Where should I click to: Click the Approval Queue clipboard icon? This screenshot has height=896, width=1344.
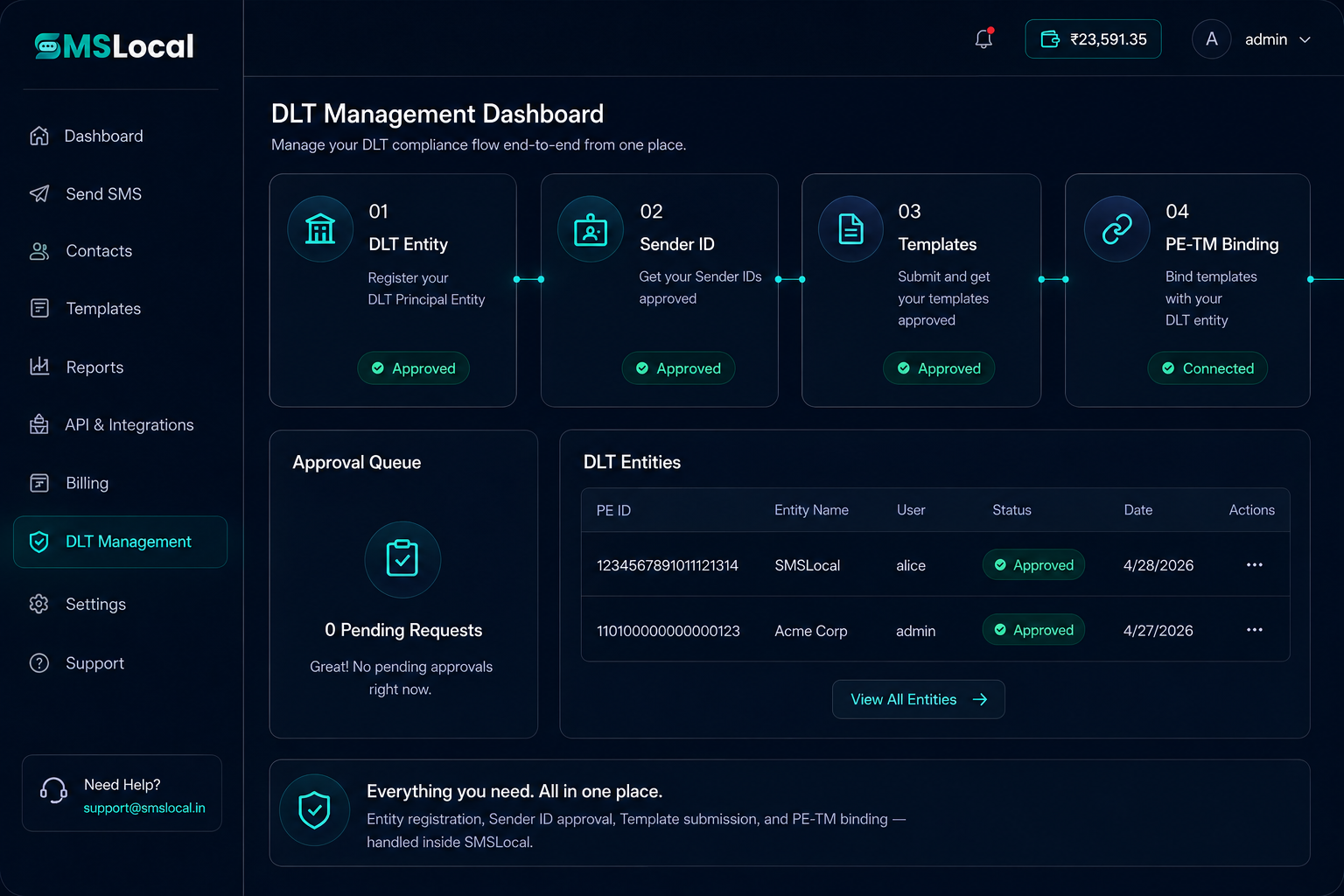[402, 559]
